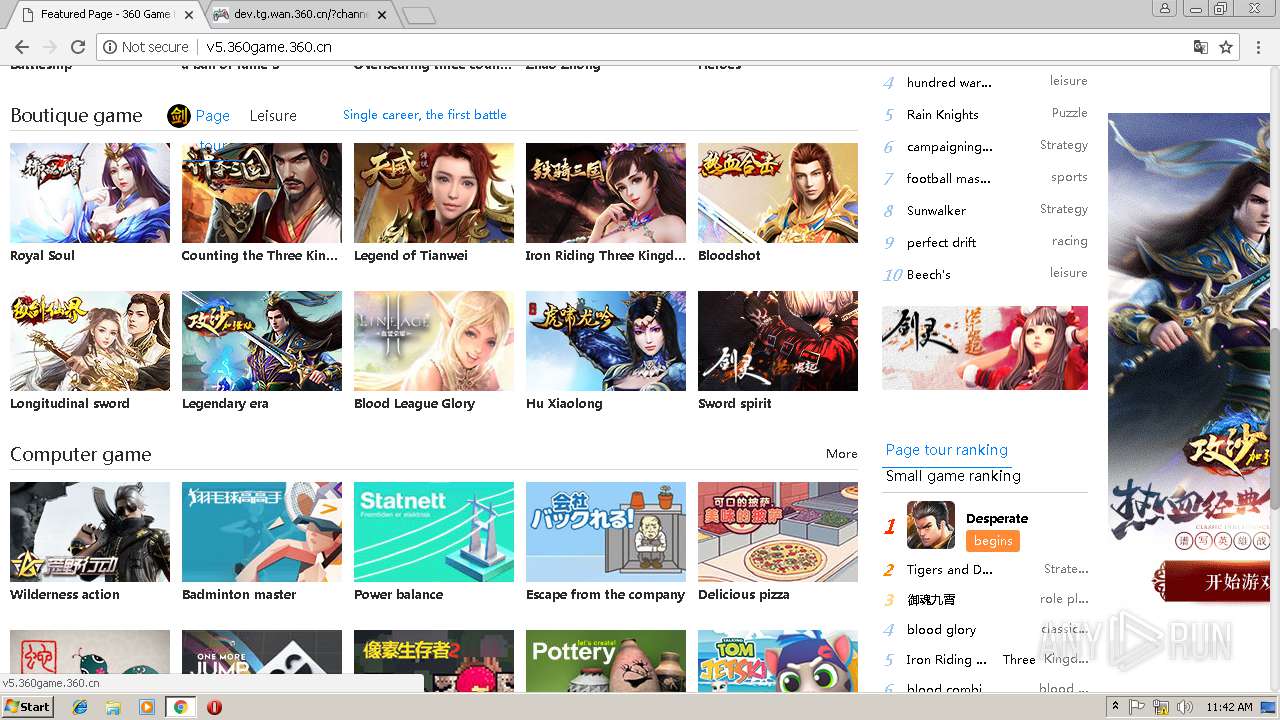Open the Windows Start menu
This screenshot has width=1280, height=720.
pyautogui.click(x=28, y=707)
